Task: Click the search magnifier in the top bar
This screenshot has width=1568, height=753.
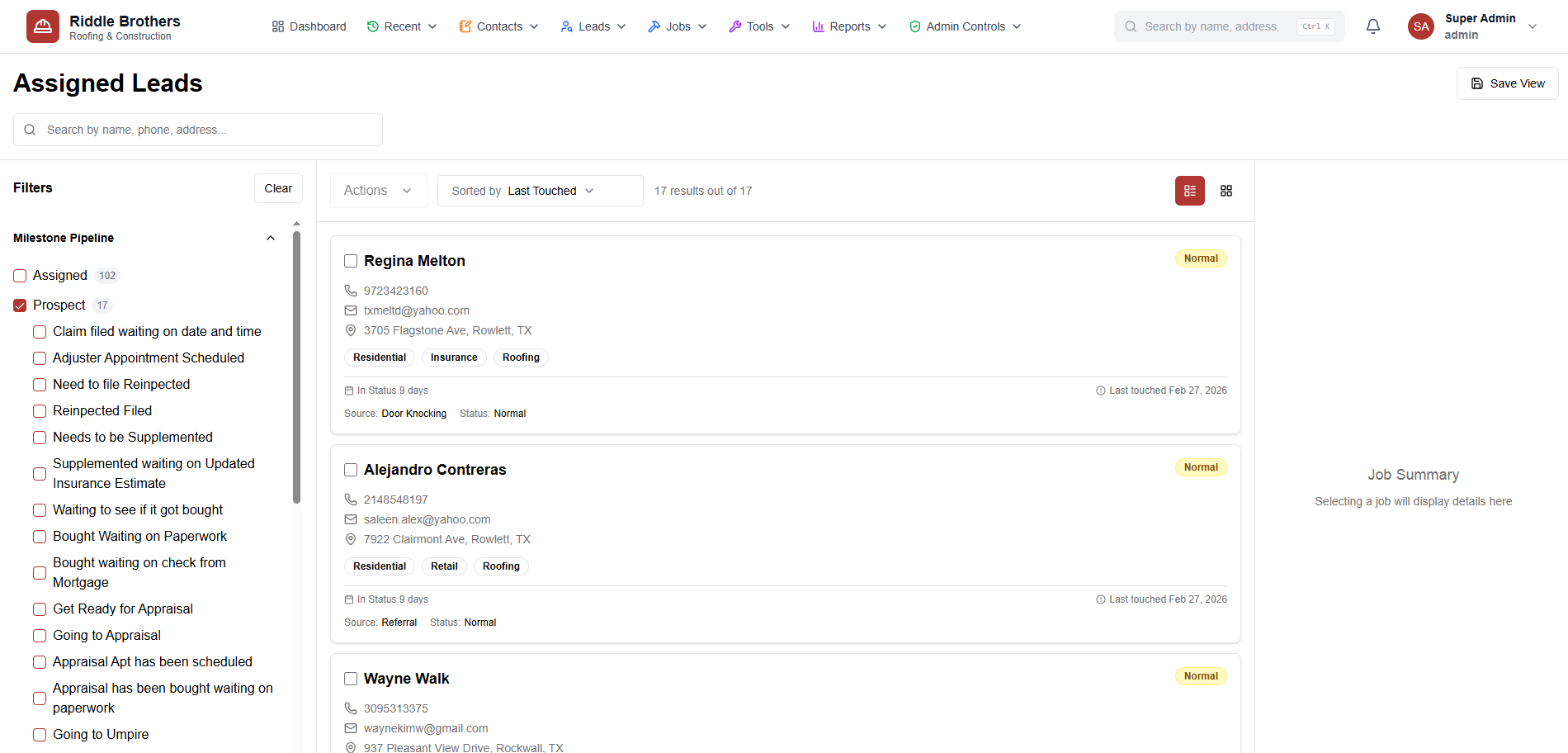Action: 1129,26
